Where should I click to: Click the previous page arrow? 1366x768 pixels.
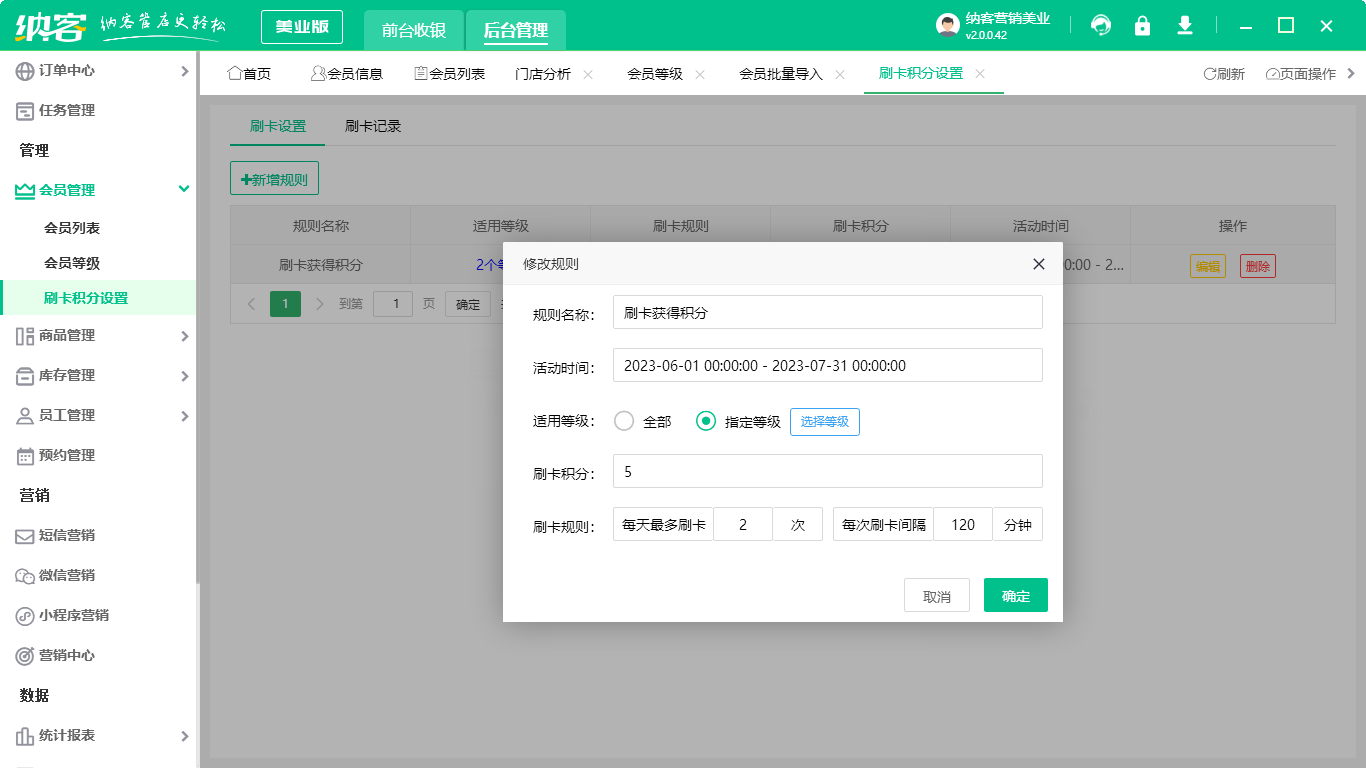[x=251, y=304]
